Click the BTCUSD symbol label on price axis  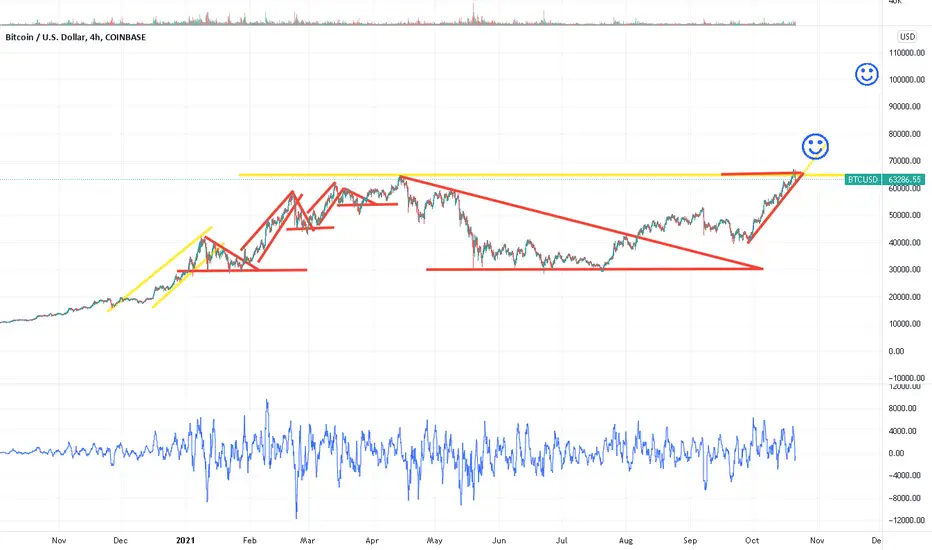862,179
